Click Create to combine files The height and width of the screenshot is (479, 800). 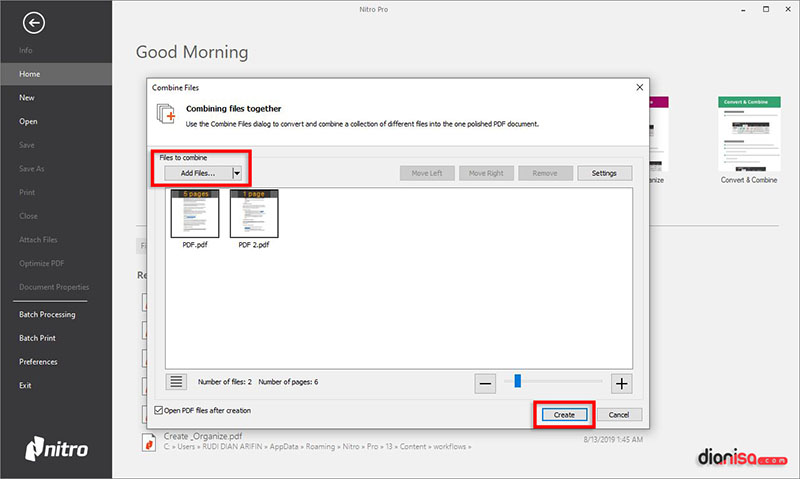click(x=564, y=415)
